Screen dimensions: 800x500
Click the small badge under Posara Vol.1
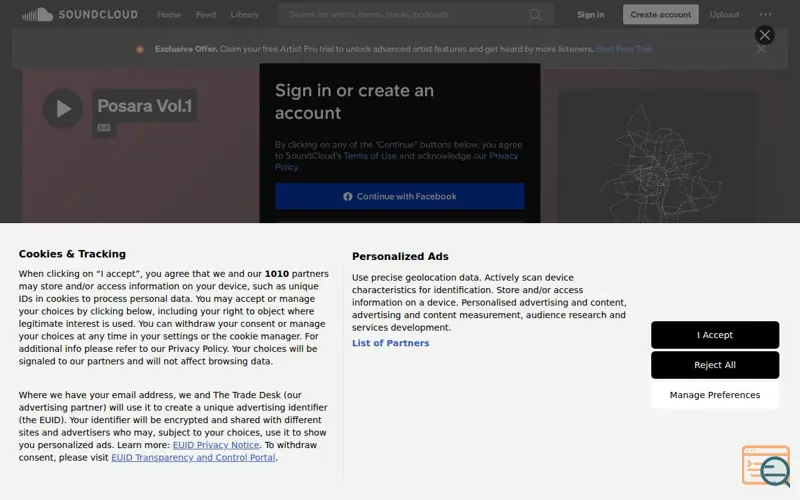(x=104, y=128)
